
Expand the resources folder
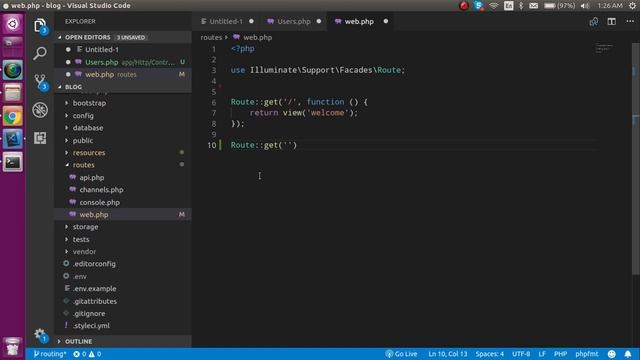click(123, 153)
